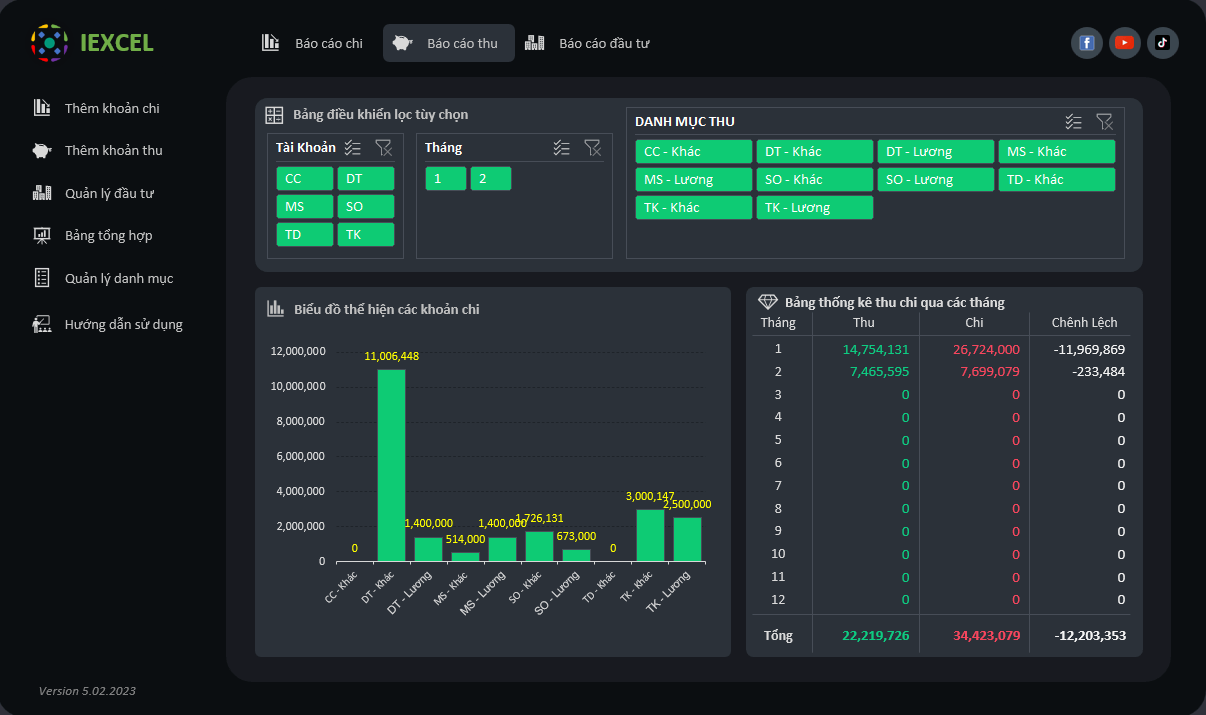Click the total Chi 34,423,079
This screenshot has width=1206, height=715.
click(x=987, y=635)
